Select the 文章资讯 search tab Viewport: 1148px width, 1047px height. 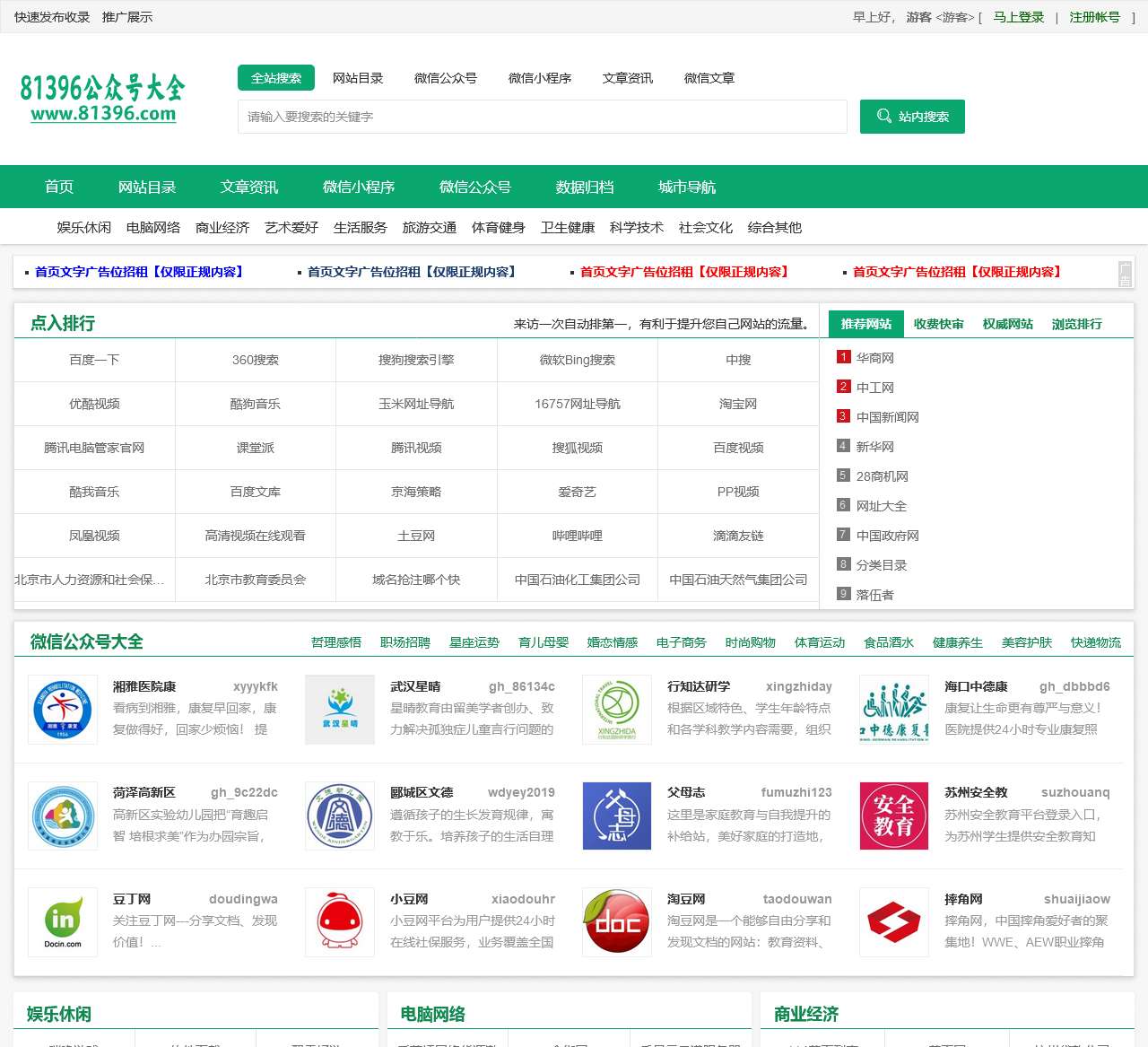(628, 78)
